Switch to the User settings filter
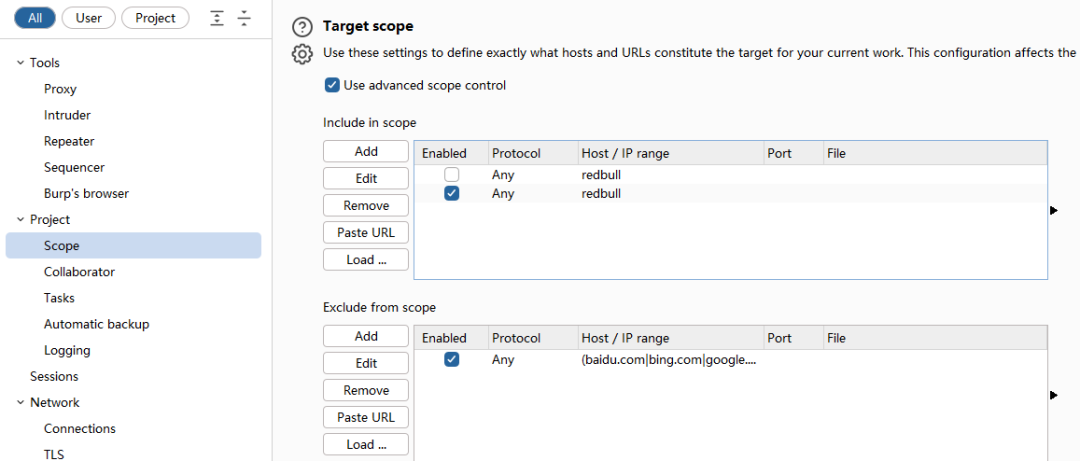Viewport: 1080px width, 461px height. point(88,18)
